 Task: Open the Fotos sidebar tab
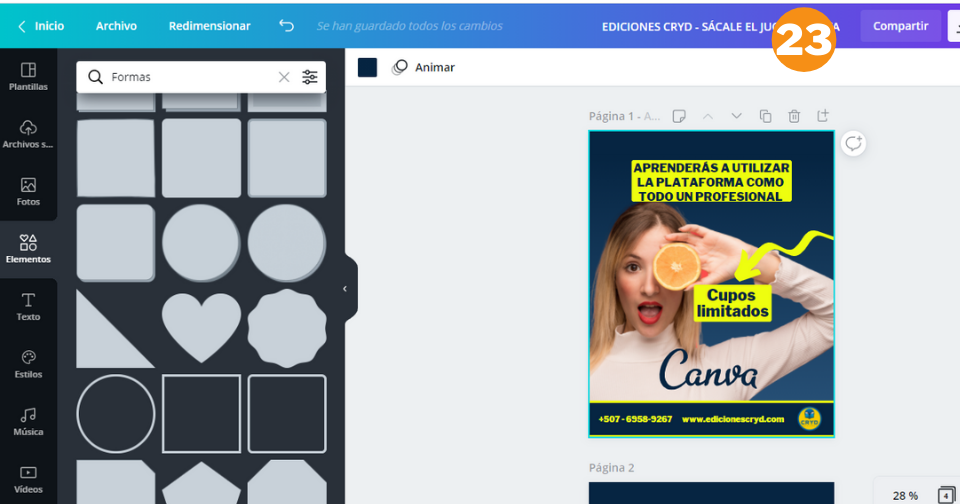click(x=28, y=192)
